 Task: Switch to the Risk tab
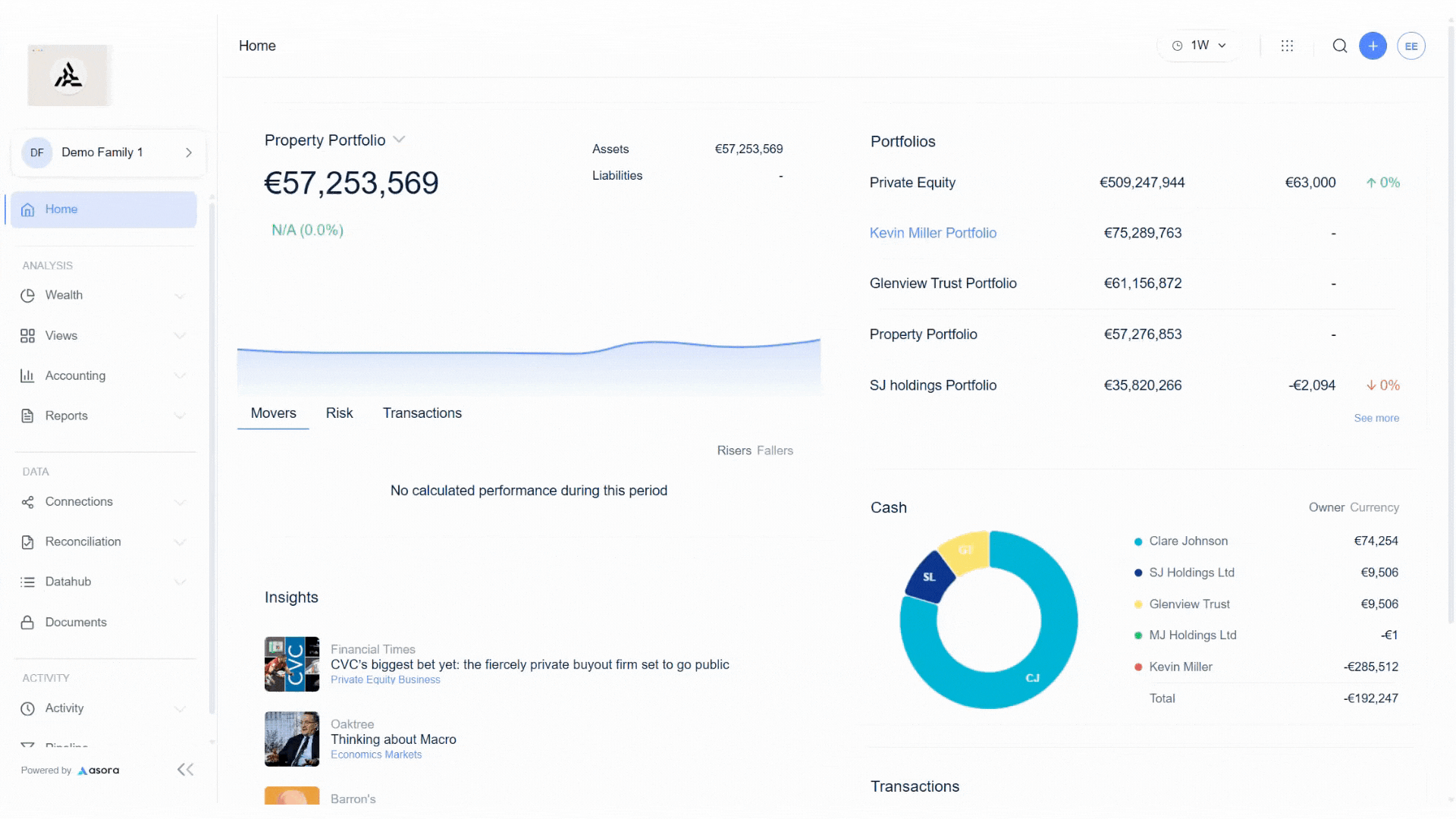(339, 413)
